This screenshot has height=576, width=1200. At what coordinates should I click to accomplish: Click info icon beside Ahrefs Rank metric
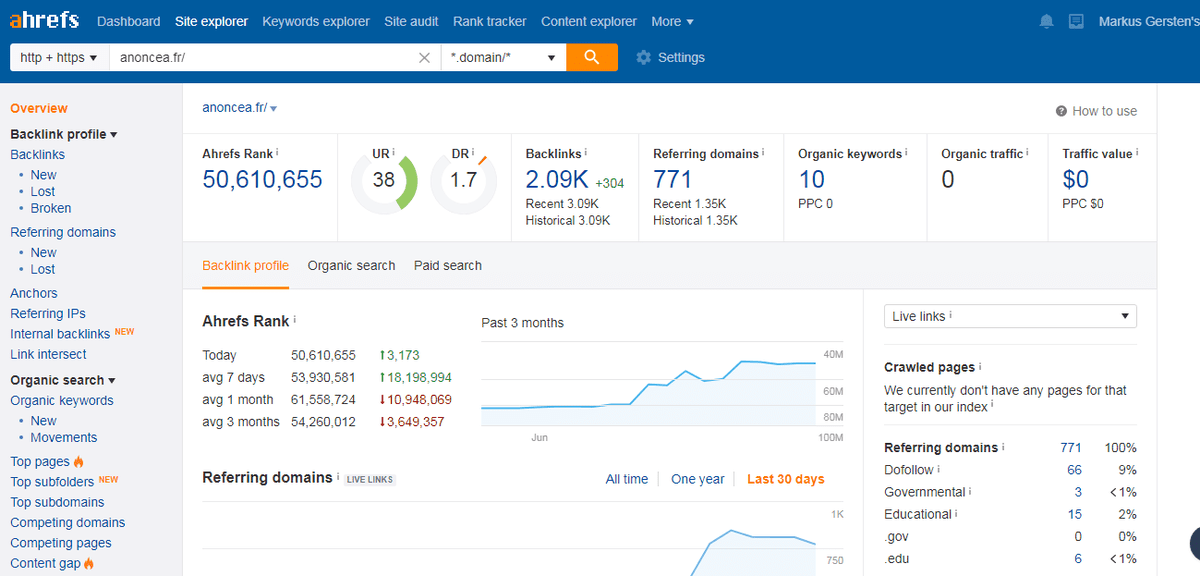click(277, 153)
